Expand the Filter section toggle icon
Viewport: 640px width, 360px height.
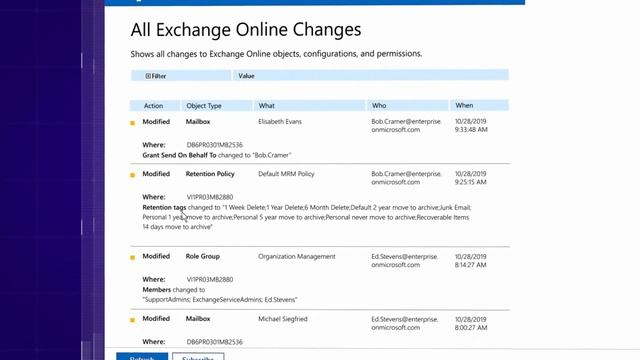pyautogui.click(x=148, y=76)
